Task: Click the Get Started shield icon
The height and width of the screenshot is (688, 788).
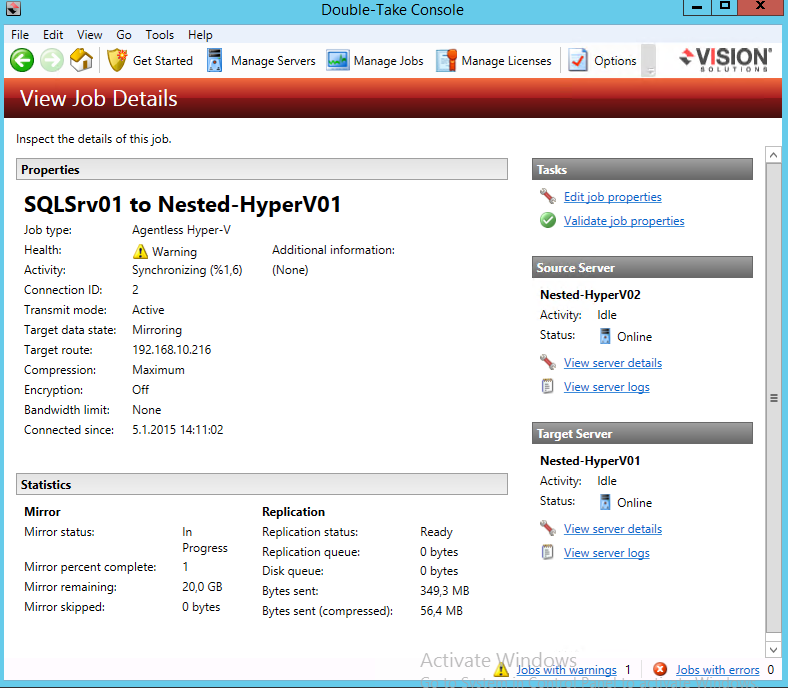Action: pyautogui.click(x=117, y=60)
